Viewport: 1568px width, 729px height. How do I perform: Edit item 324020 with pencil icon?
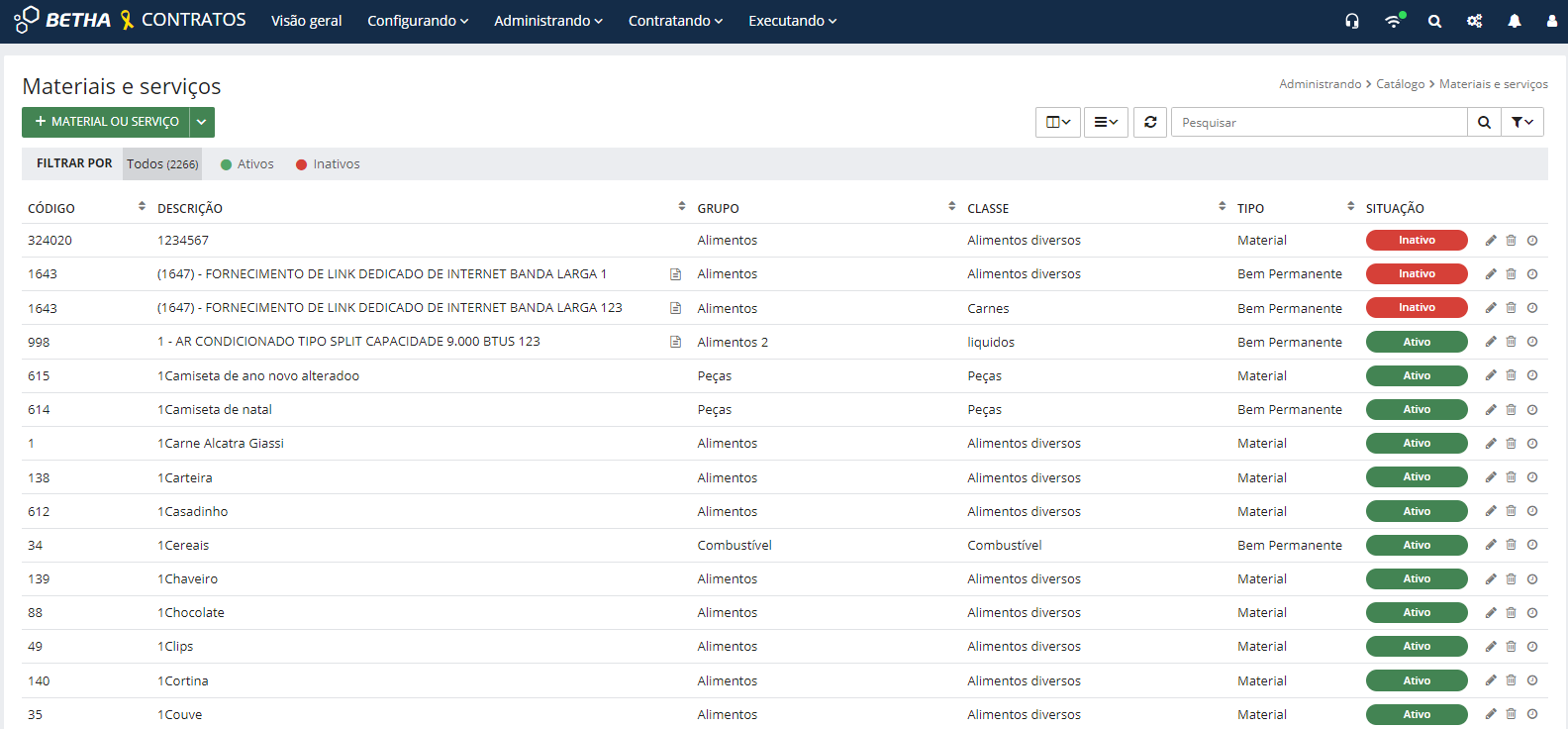point(1491,241)
